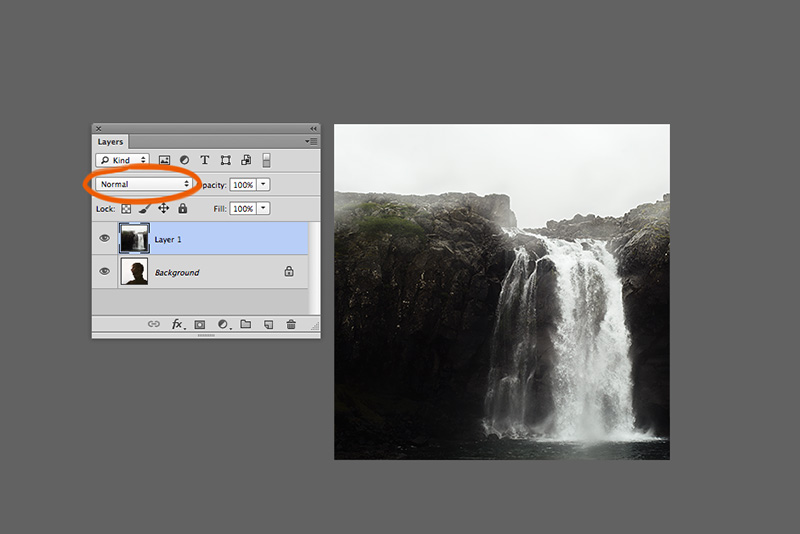Create a new layer
The image size is (800, 534).
pos(268,324)
